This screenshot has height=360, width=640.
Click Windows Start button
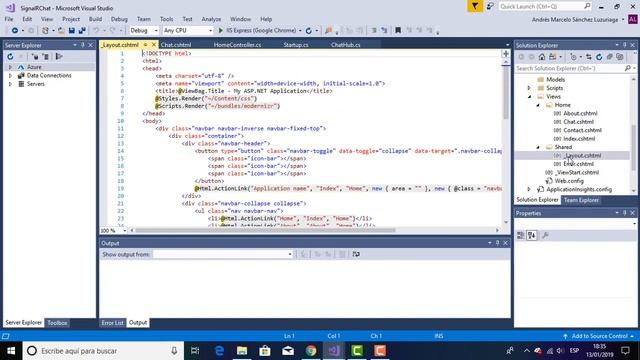(x=11, y=351)
